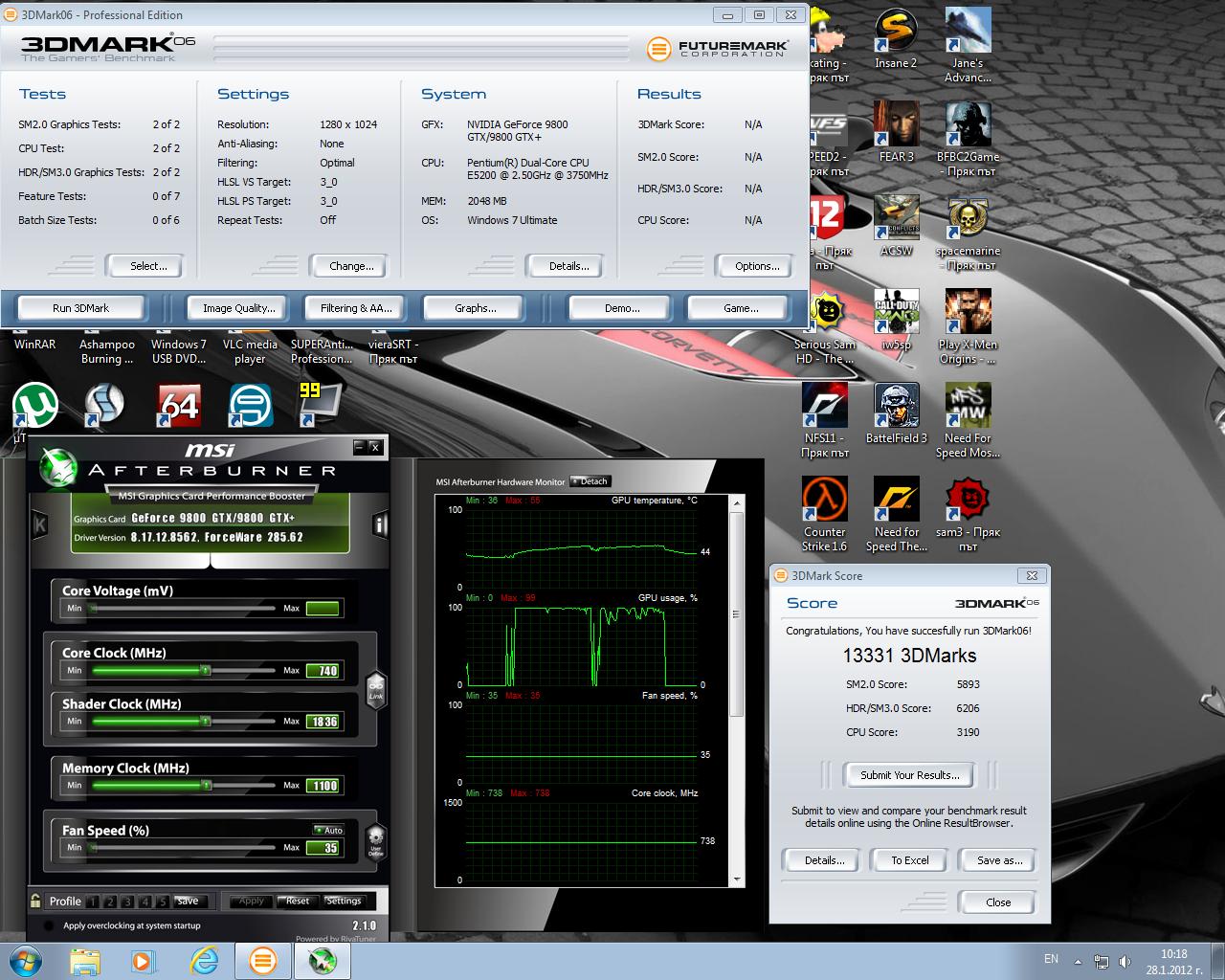Click the Jane's Advanced desktop icon
The width and height of the screenshot is (1225, 980).
click(968, 46)
